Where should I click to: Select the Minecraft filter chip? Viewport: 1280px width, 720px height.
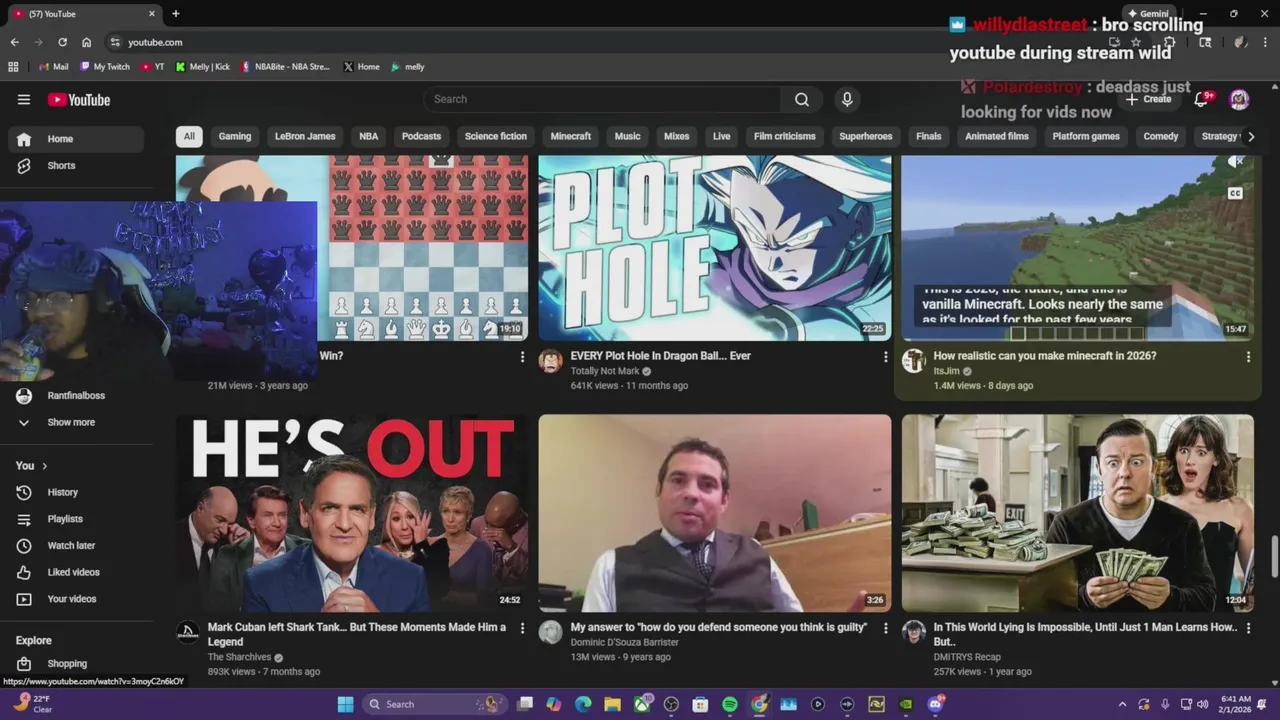(x=571, y=136)
